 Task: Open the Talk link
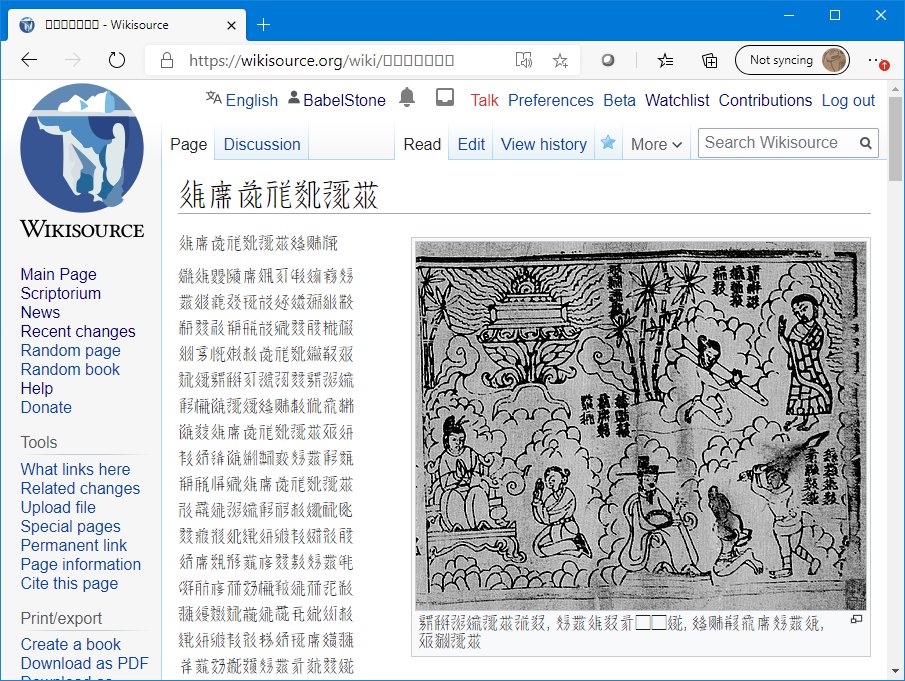pos(484,100)
